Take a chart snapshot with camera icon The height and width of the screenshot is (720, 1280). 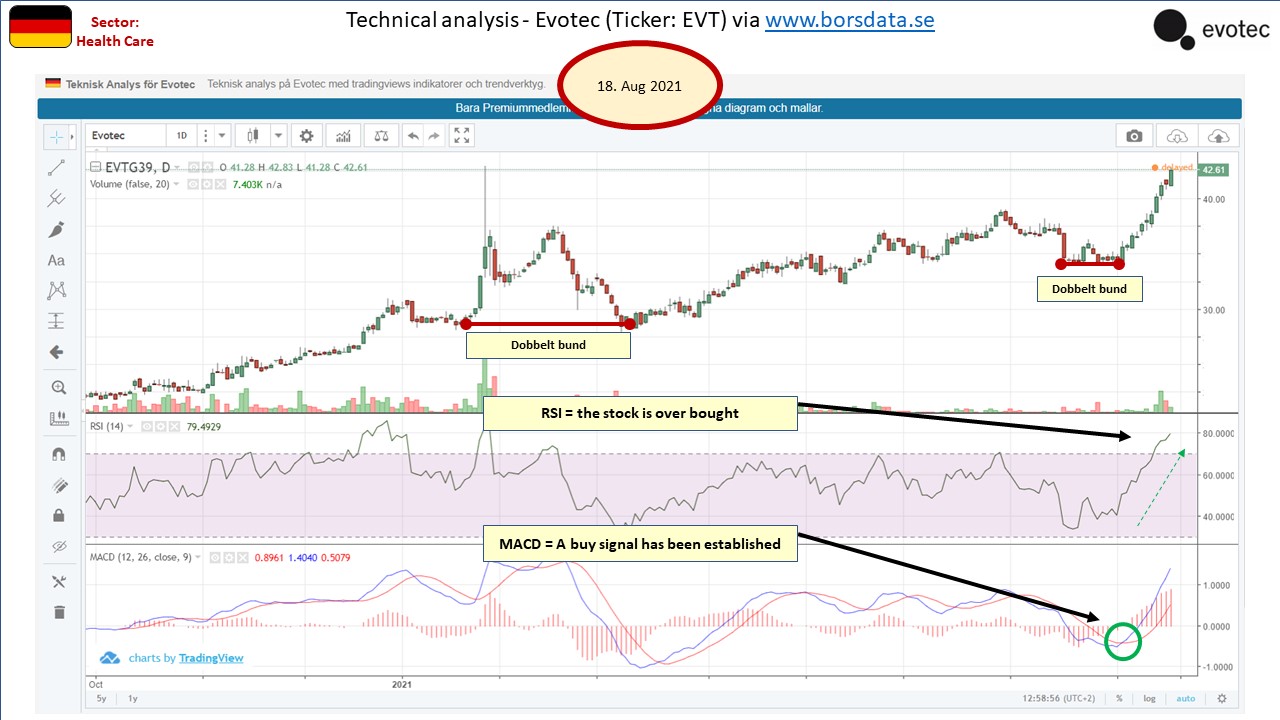(x=1133, y=136)
